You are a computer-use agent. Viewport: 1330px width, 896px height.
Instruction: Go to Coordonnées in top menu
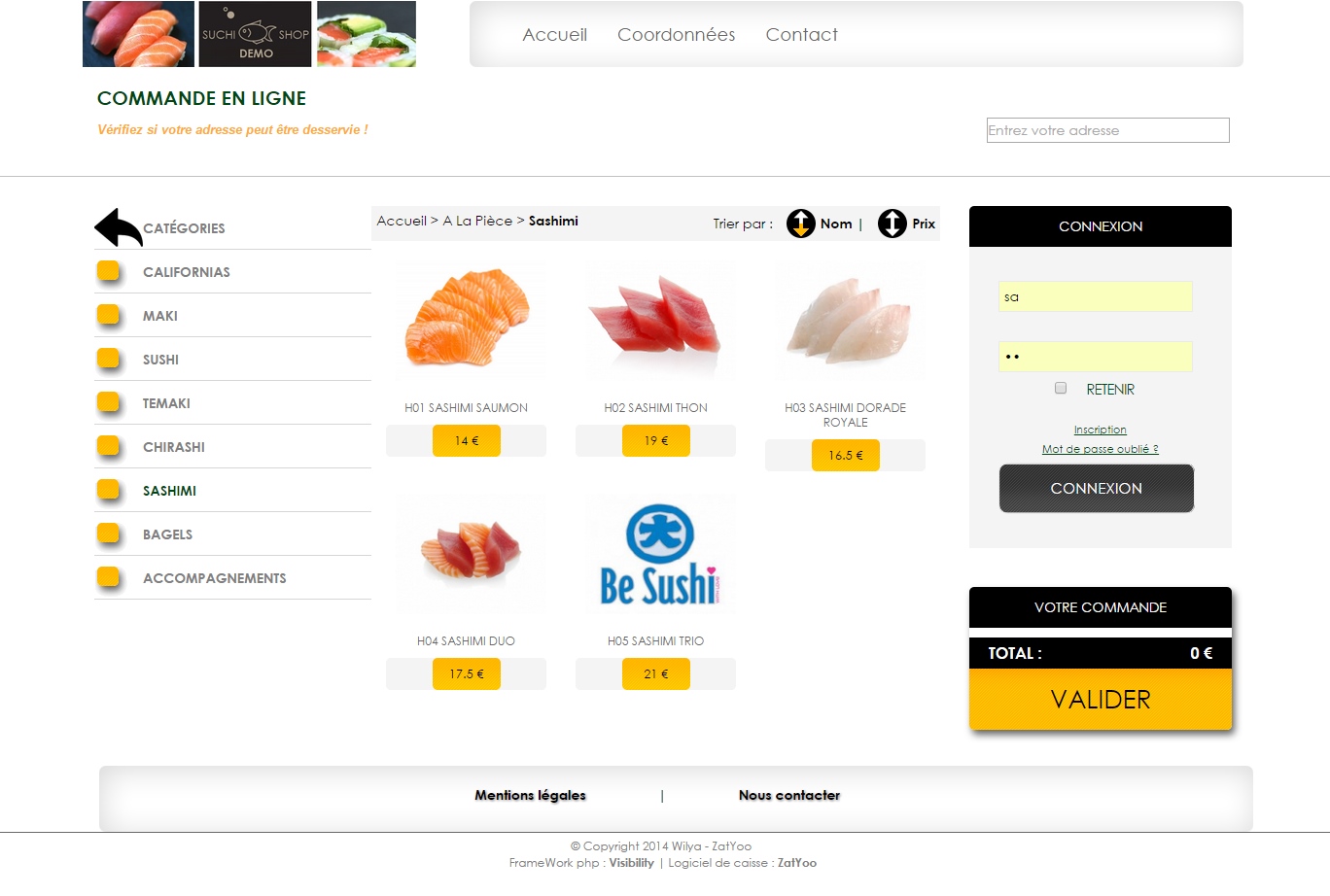coord(677,35)
